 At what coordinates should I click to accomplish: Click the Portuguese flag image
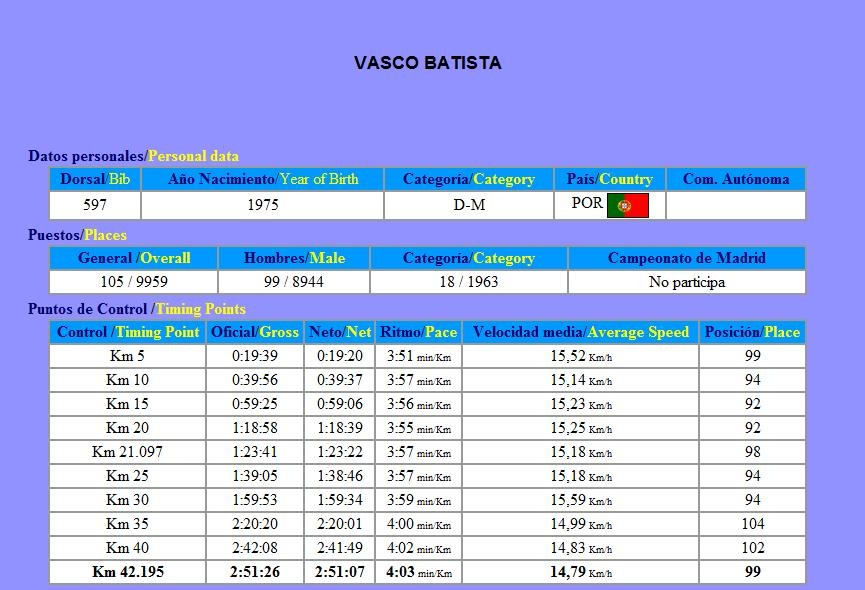coord(630,204)
